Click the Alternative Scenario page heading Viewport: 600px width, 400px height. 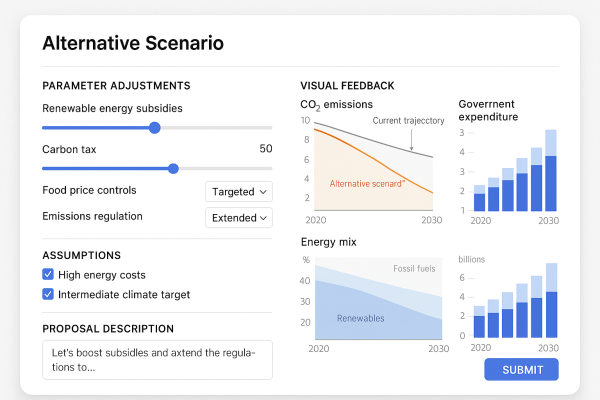133,43
